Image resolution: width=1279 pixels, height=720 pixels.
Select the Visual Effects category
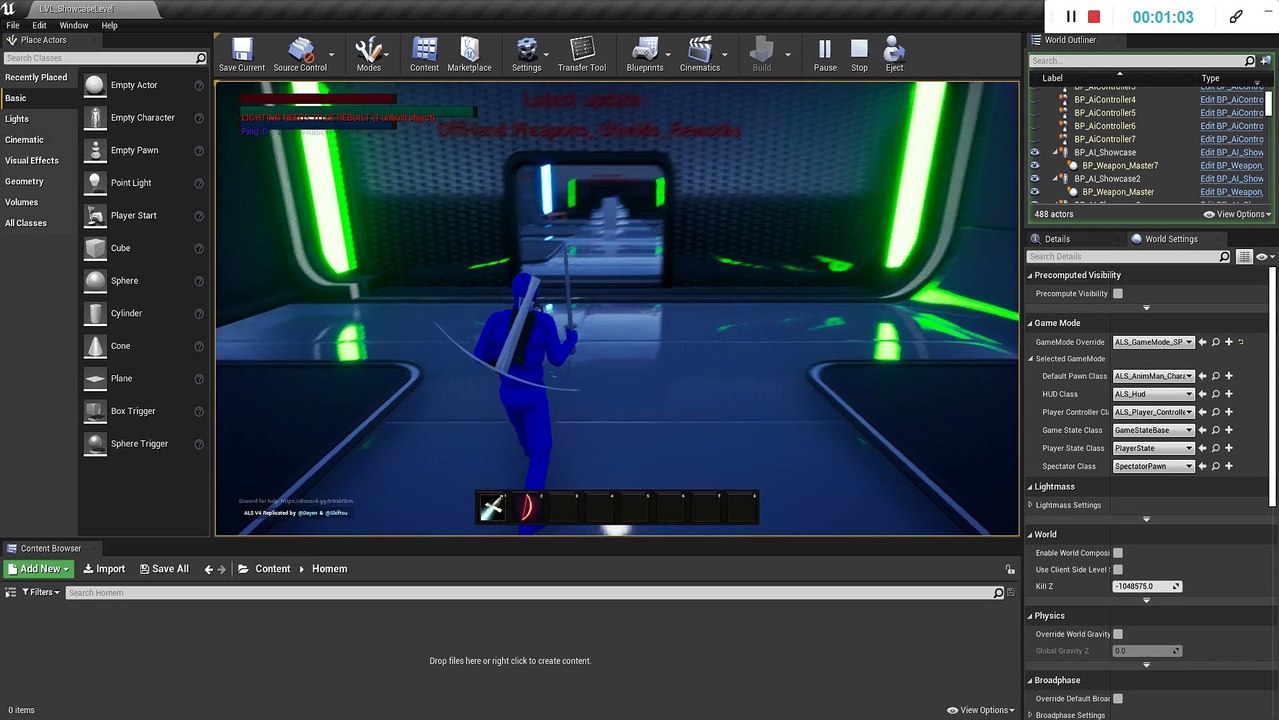tap(32, 160)
